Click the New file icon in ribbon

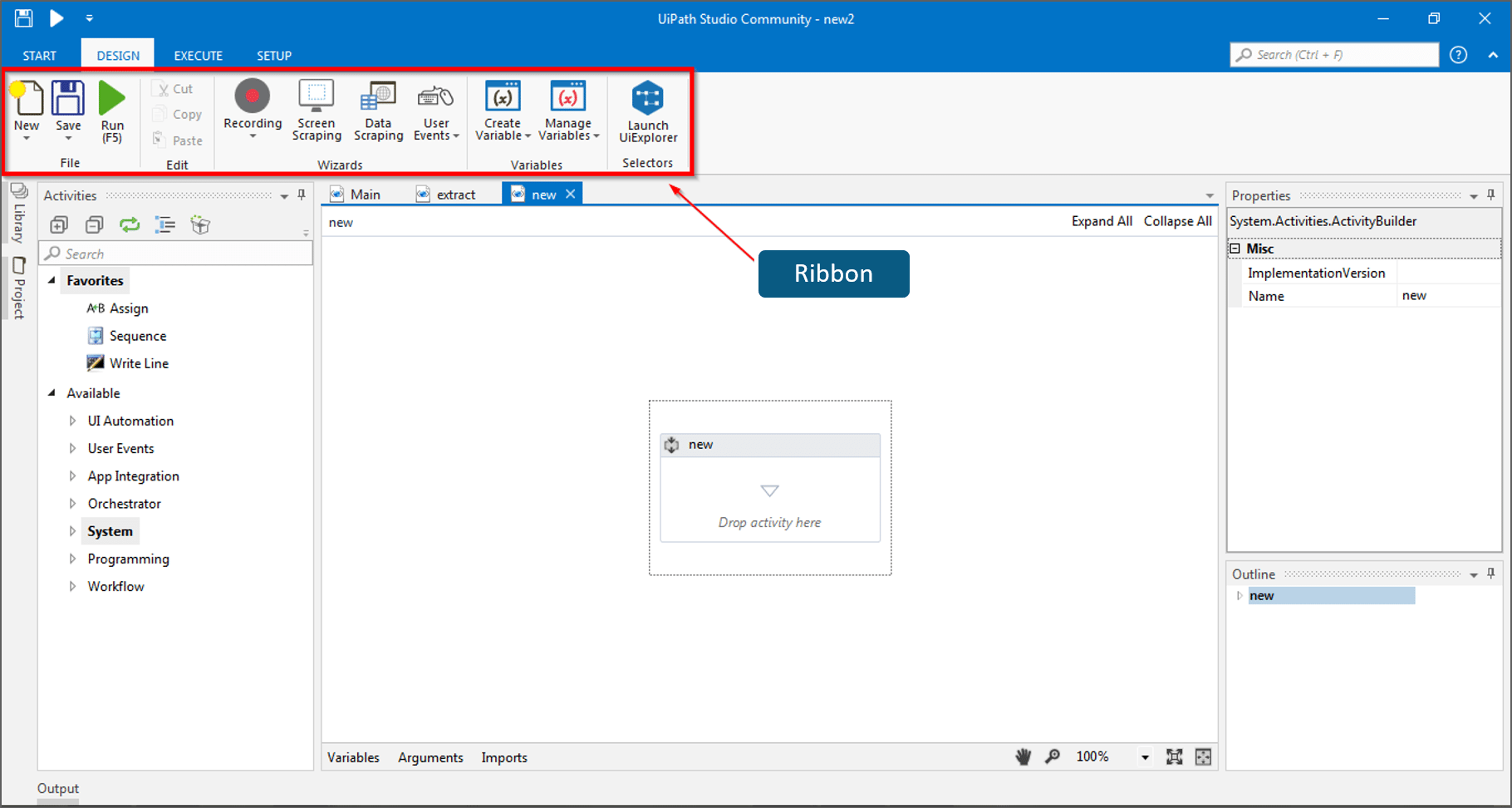click(27, 98)
